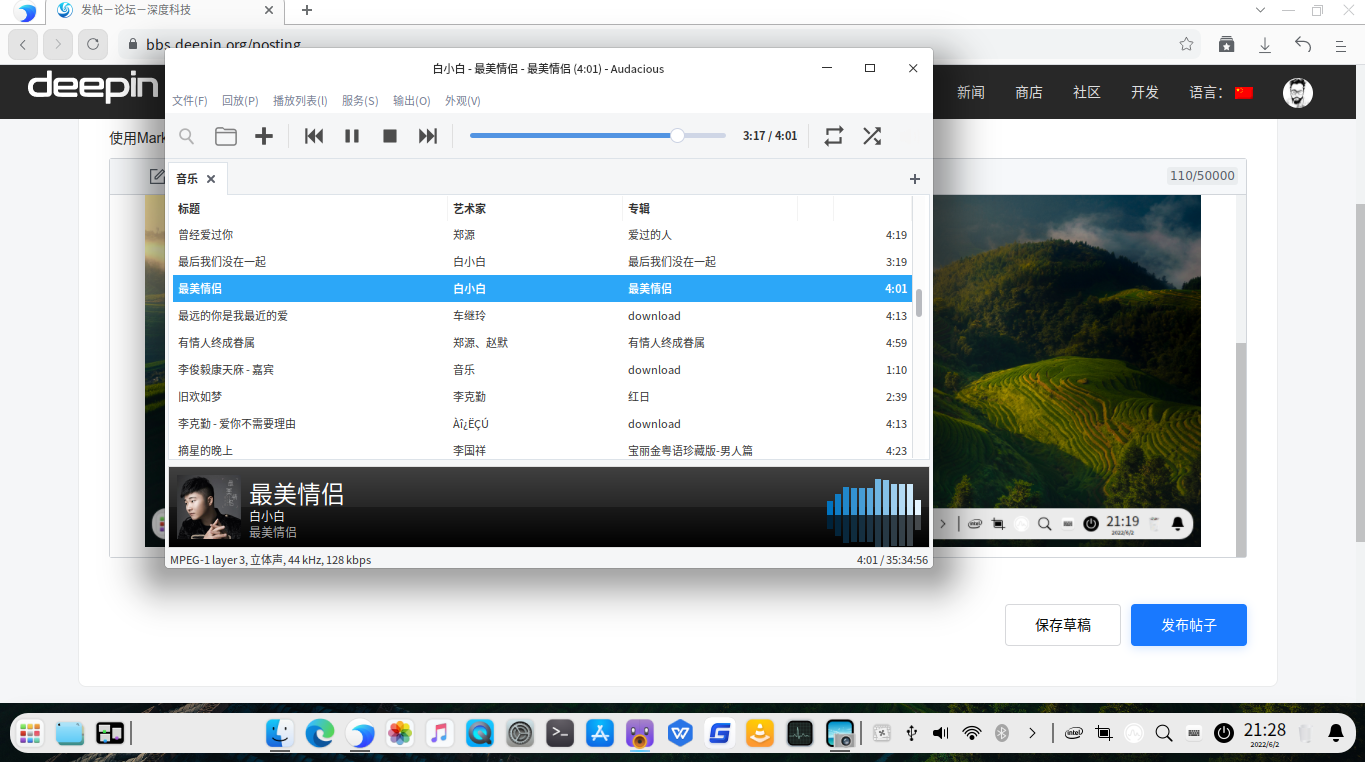Click the plus icon to add songs
This screenshot has height=762, width=1365.
coord(263,136)
